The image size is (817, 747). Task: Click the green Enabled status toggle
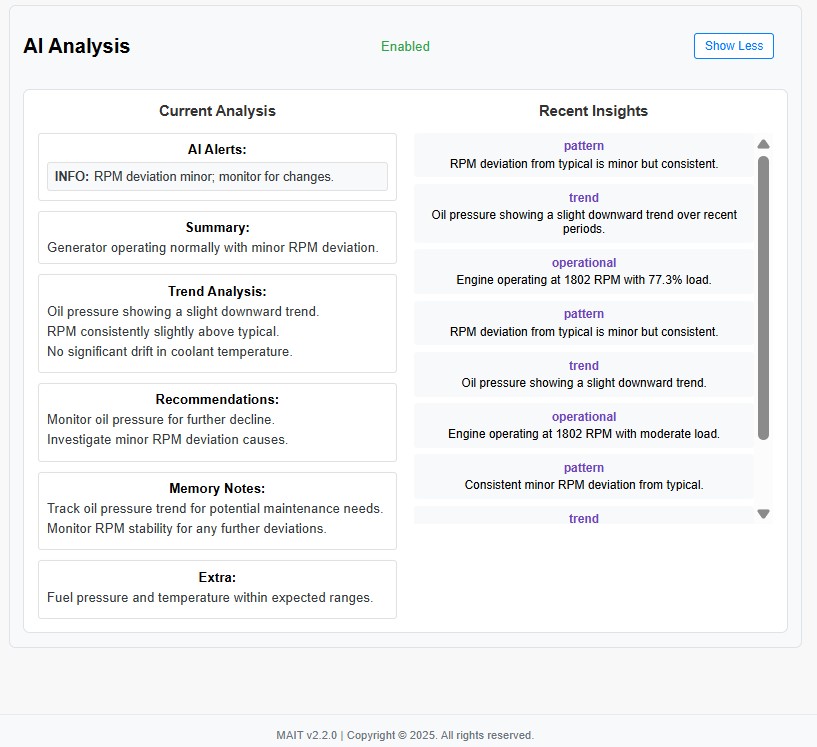[x=405, y=47]
